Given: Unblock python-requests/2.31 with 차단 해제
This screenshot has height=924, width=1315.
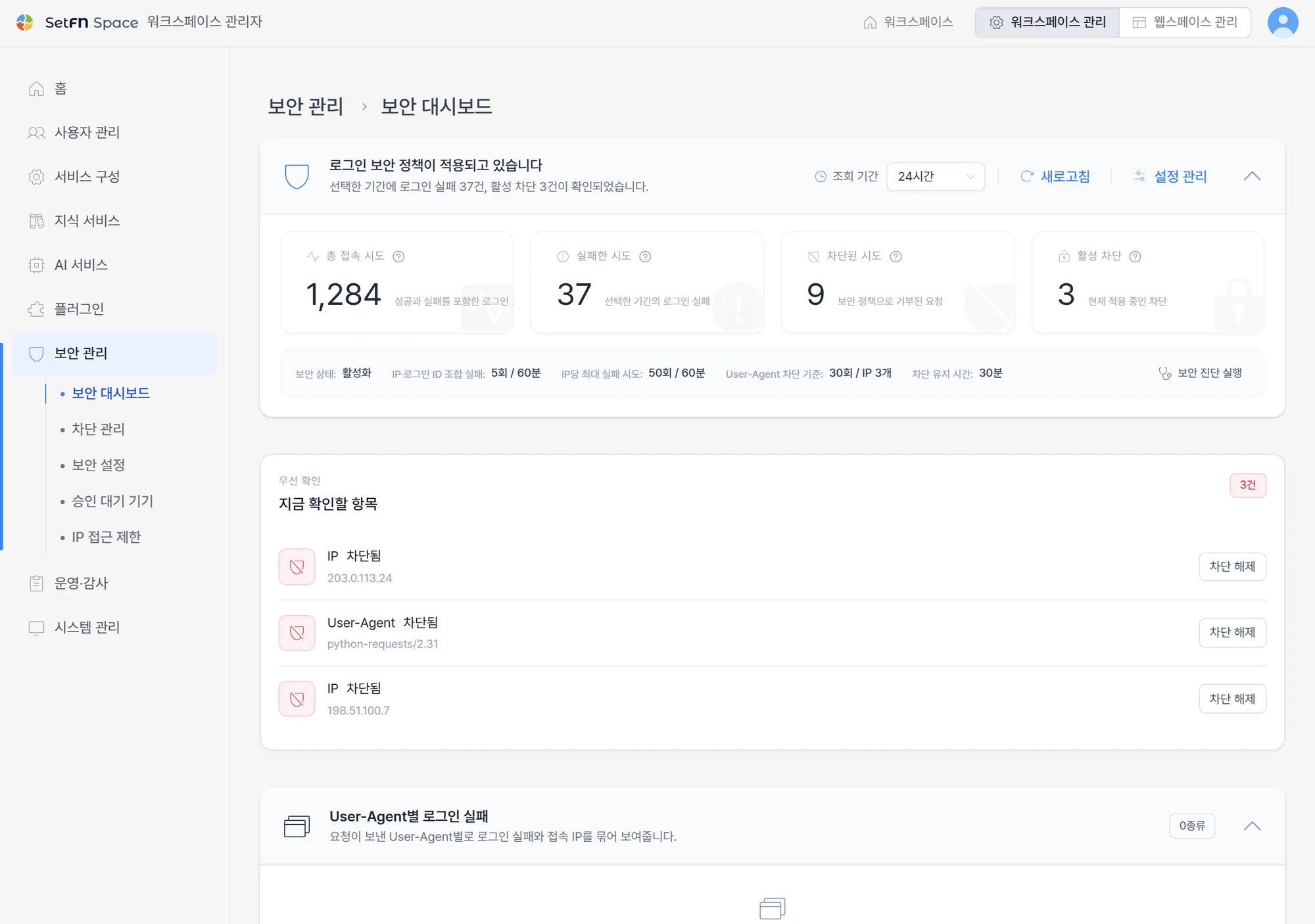Looking at the screenshot, I should pyautogui.click(x=1233, y=632).
